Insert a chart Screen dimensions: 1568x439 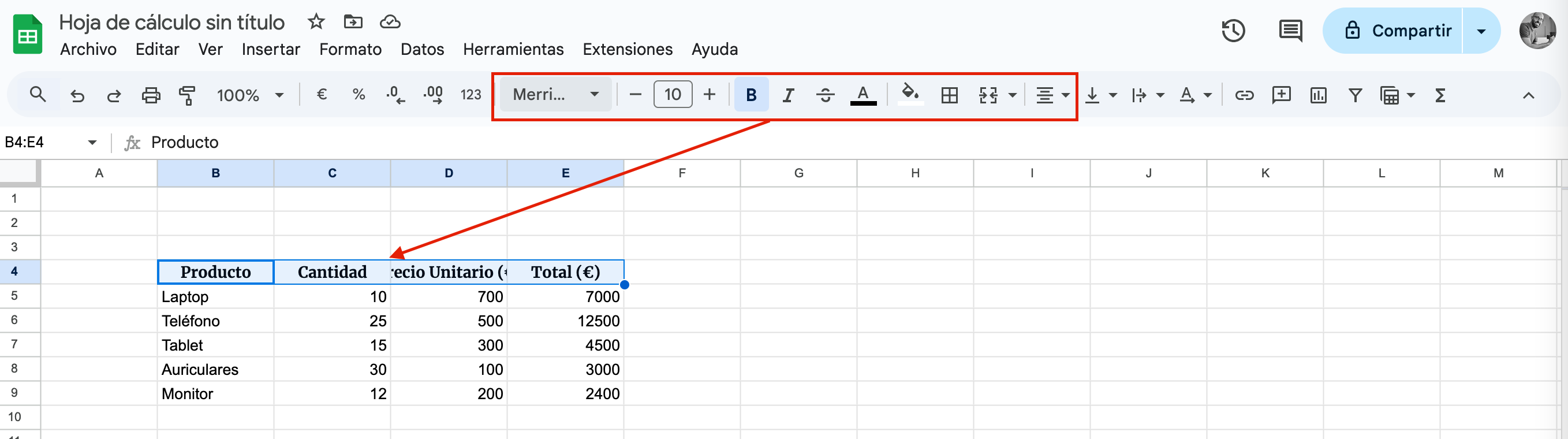(1318, 95)
